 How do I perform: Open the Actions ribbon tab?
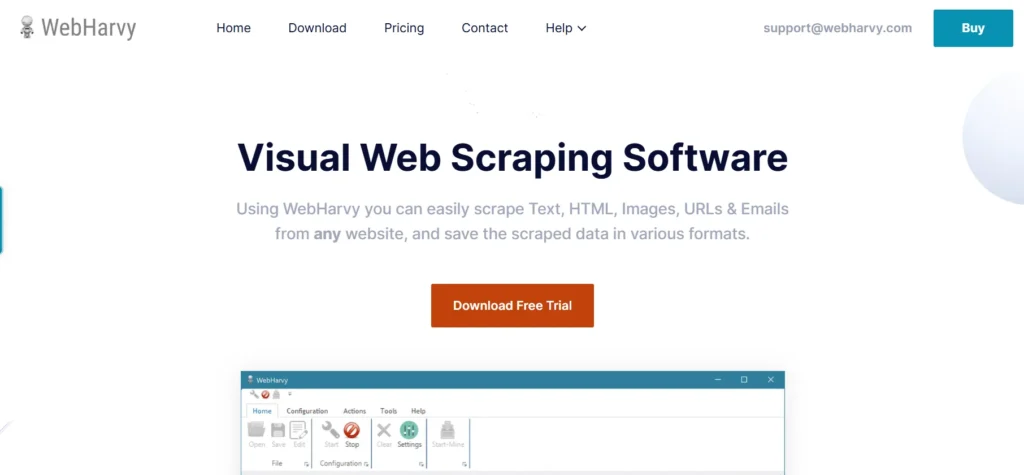(355, 411)
